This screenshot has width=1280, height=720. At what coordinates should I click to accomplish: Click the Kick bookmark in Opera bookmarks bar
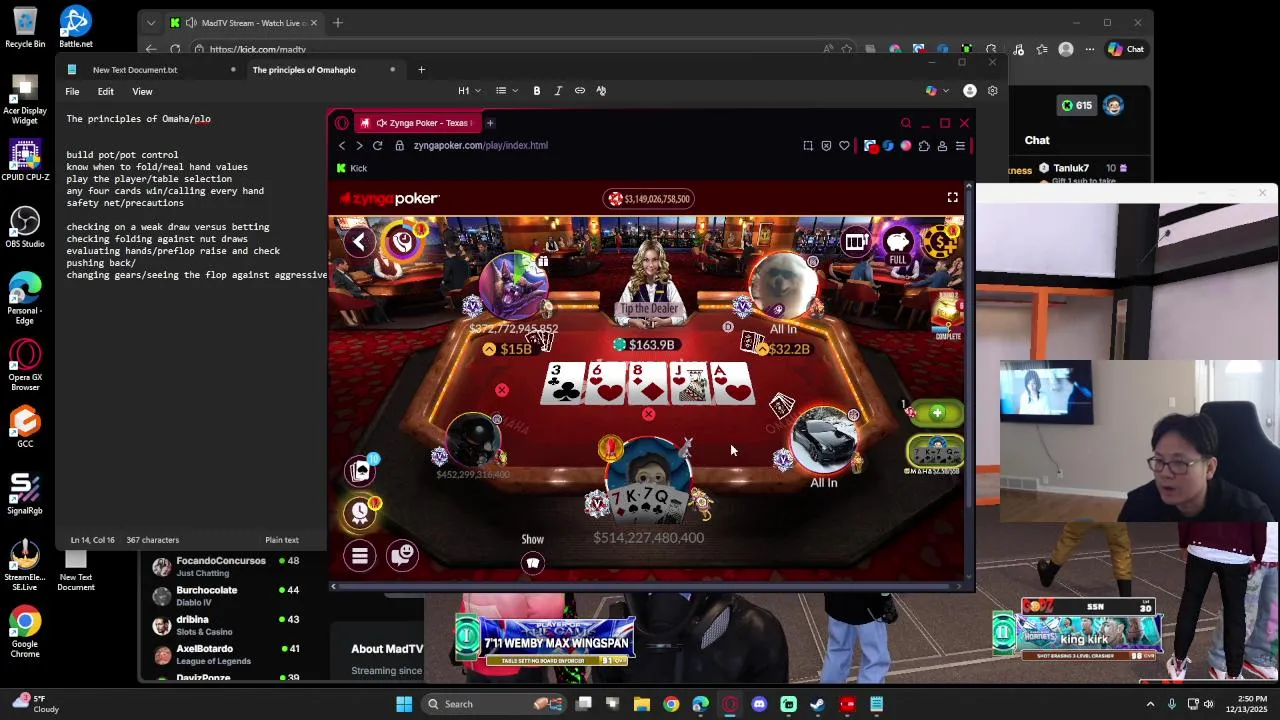(x=352, y=168)
